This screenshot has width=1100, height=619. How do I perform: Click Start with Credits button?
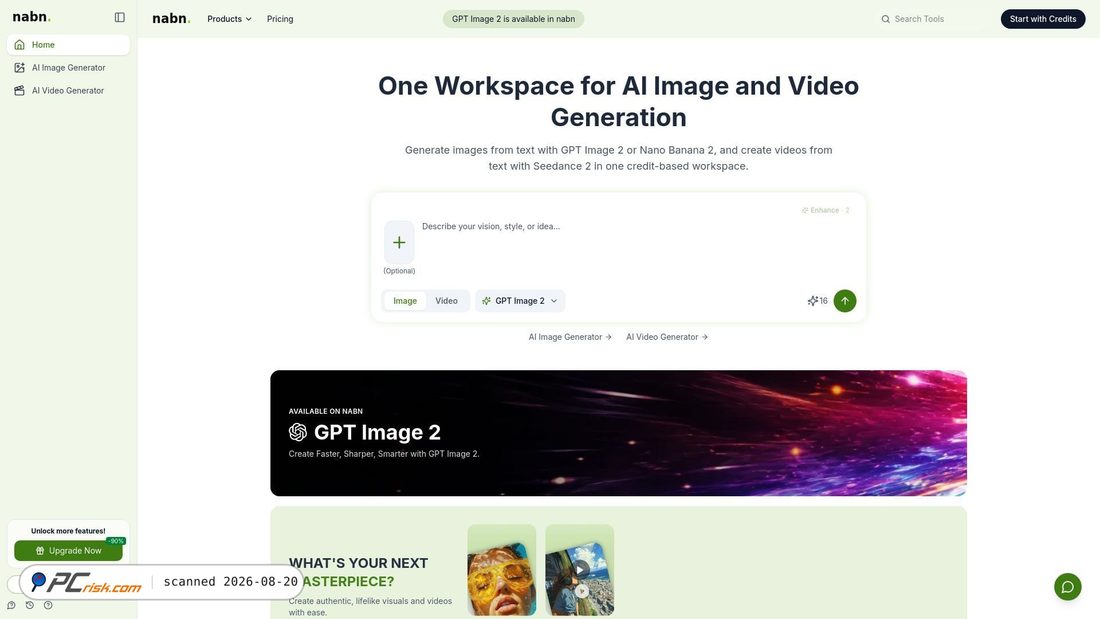[x=1042, y=19]
